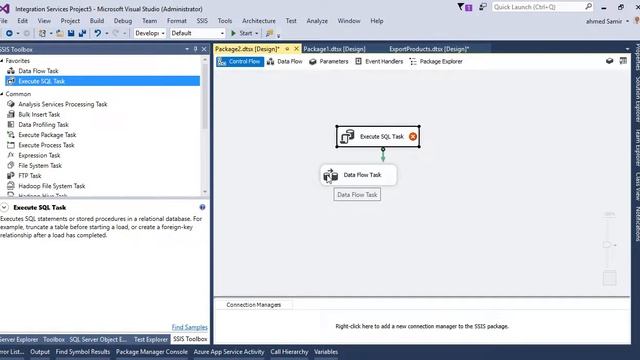The image size is (640, 360).
Task: Toggle auto-hide pin on SSIS Toolbox panel
Action: [x=196, y=49]
